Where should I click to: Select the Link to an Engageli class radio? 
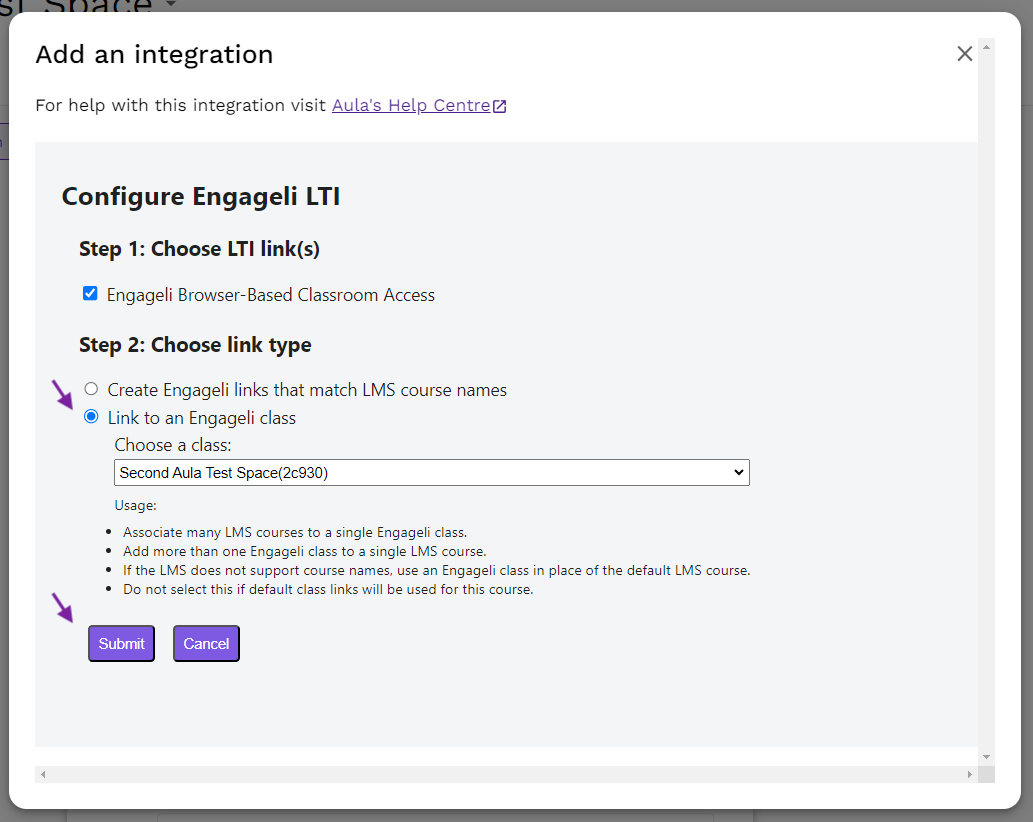click(91, 417)
